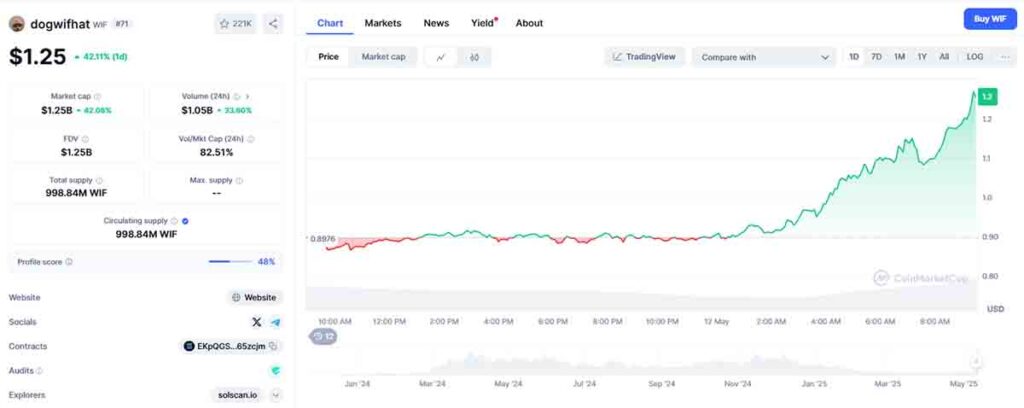Screen dimensions: 1024x408
Task: Show Max. supply info icon
Action: coord(239,180)
